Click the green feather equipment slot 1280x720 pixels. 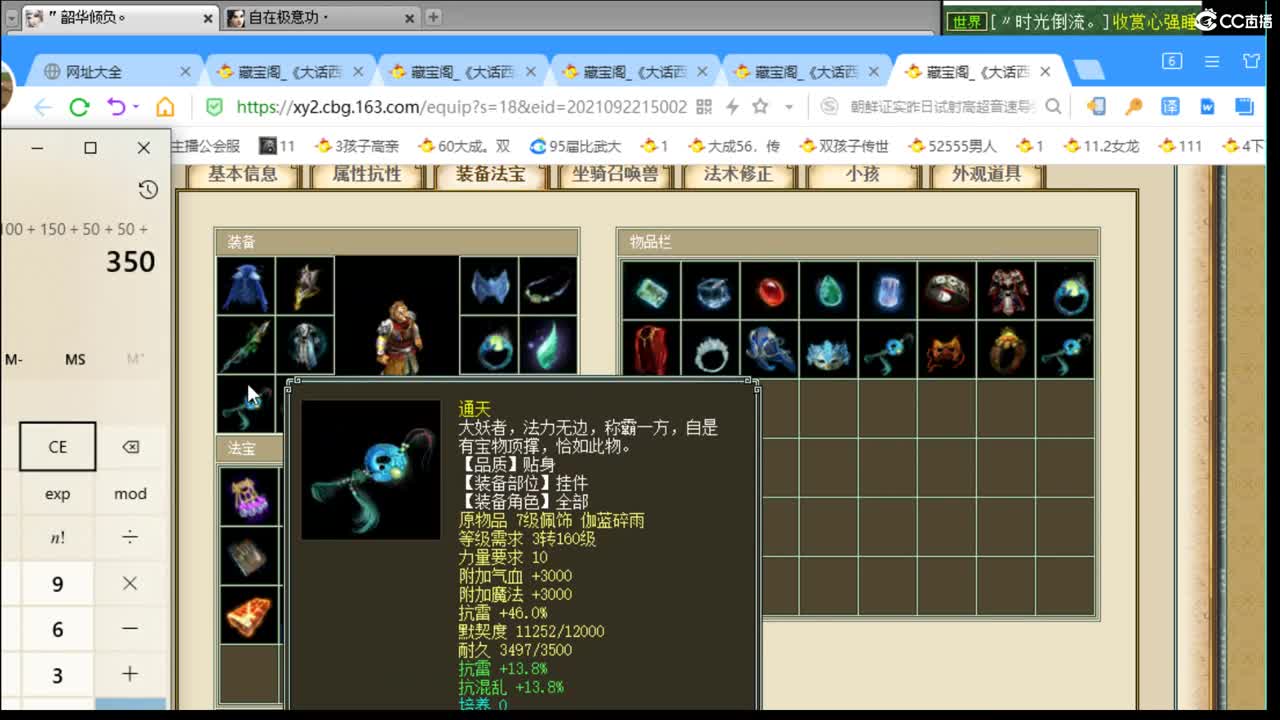548,345
